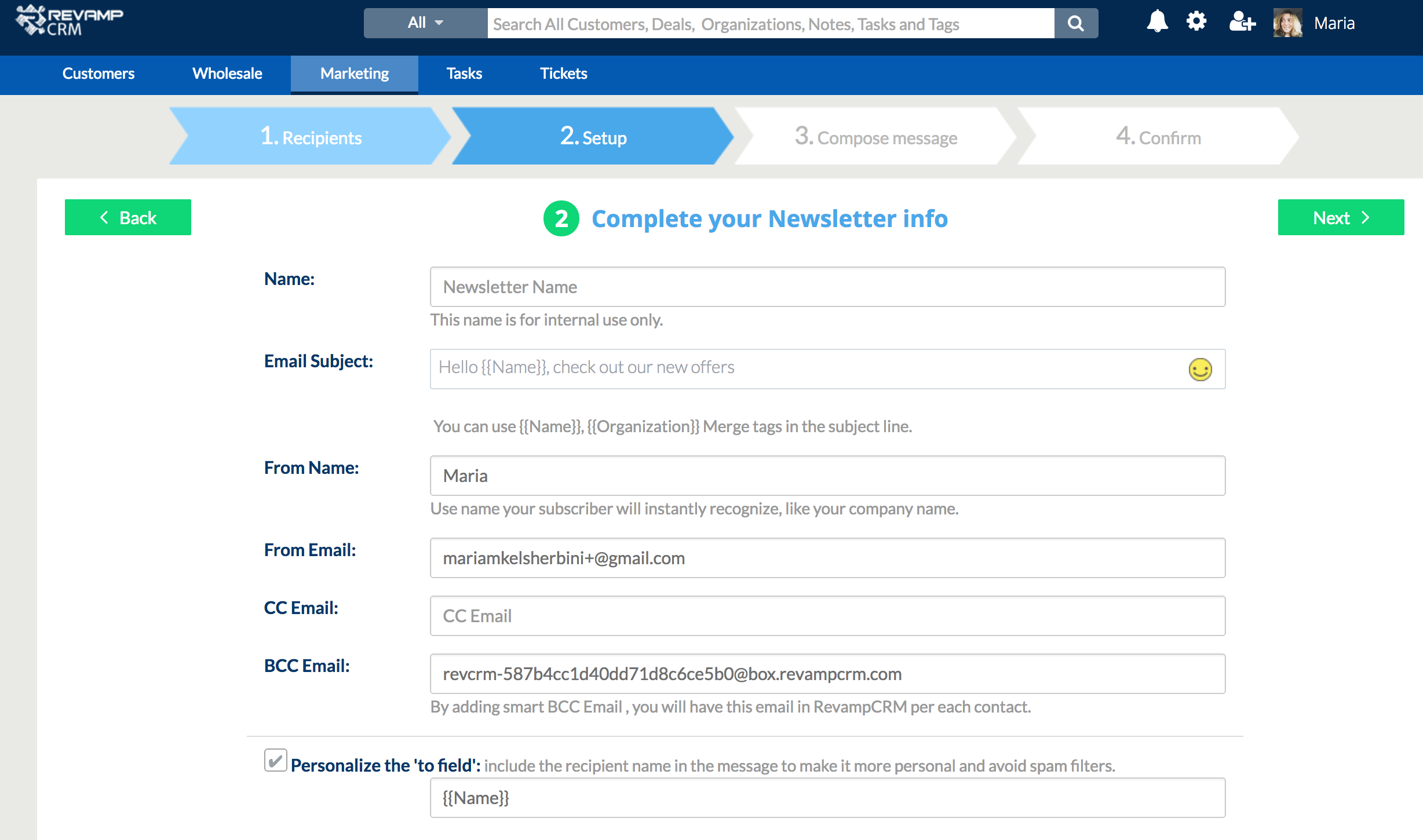Switch to the Tickets tab

pos(563,74)
